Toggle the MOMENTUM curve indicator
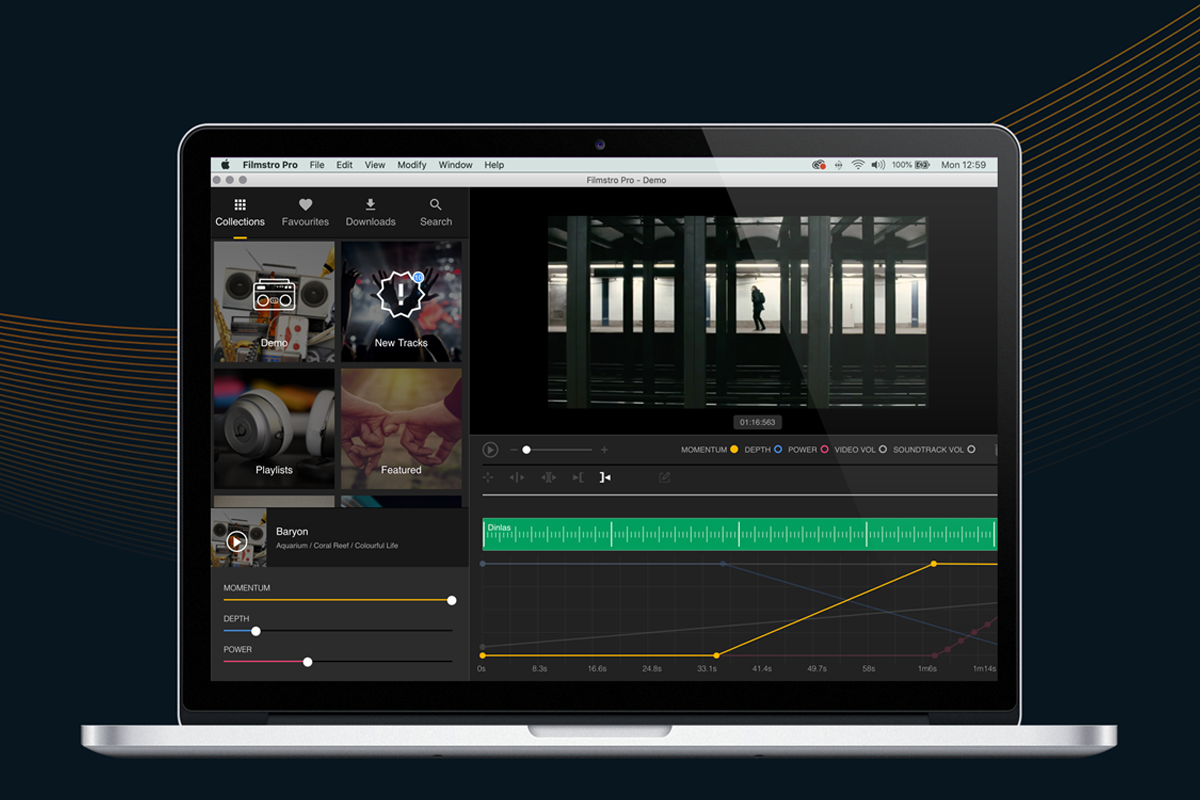The height and width of the screenshot is (800, 1200). tap(734, 450)
